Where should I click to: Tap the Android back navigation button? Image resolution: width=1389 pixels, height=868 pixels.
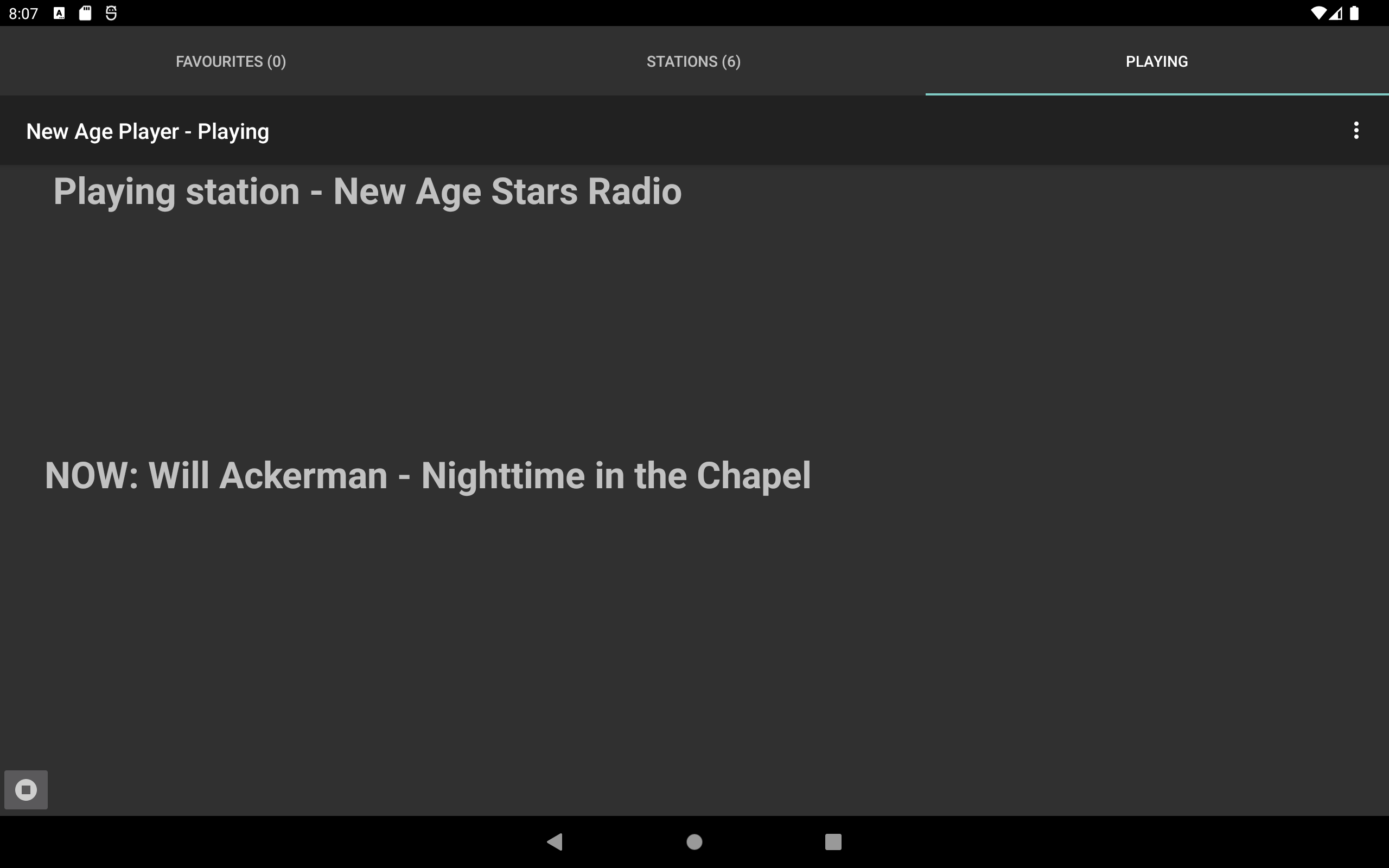(x=555, y=841)
